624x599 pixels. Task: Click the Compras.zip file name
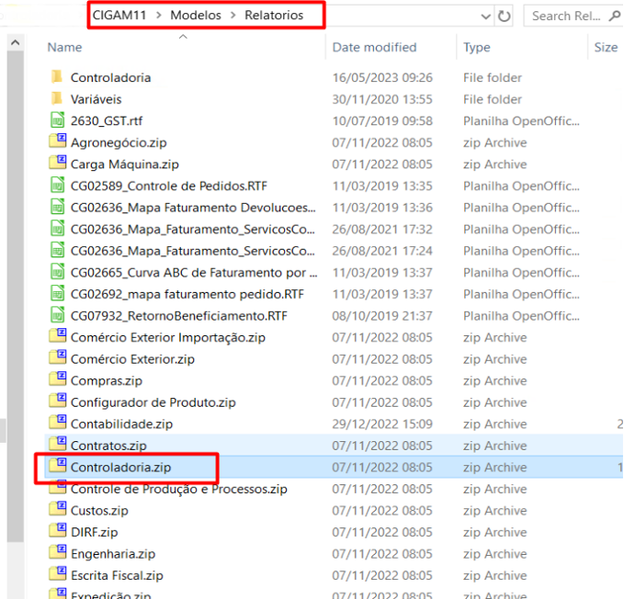[x=106, y=380]
